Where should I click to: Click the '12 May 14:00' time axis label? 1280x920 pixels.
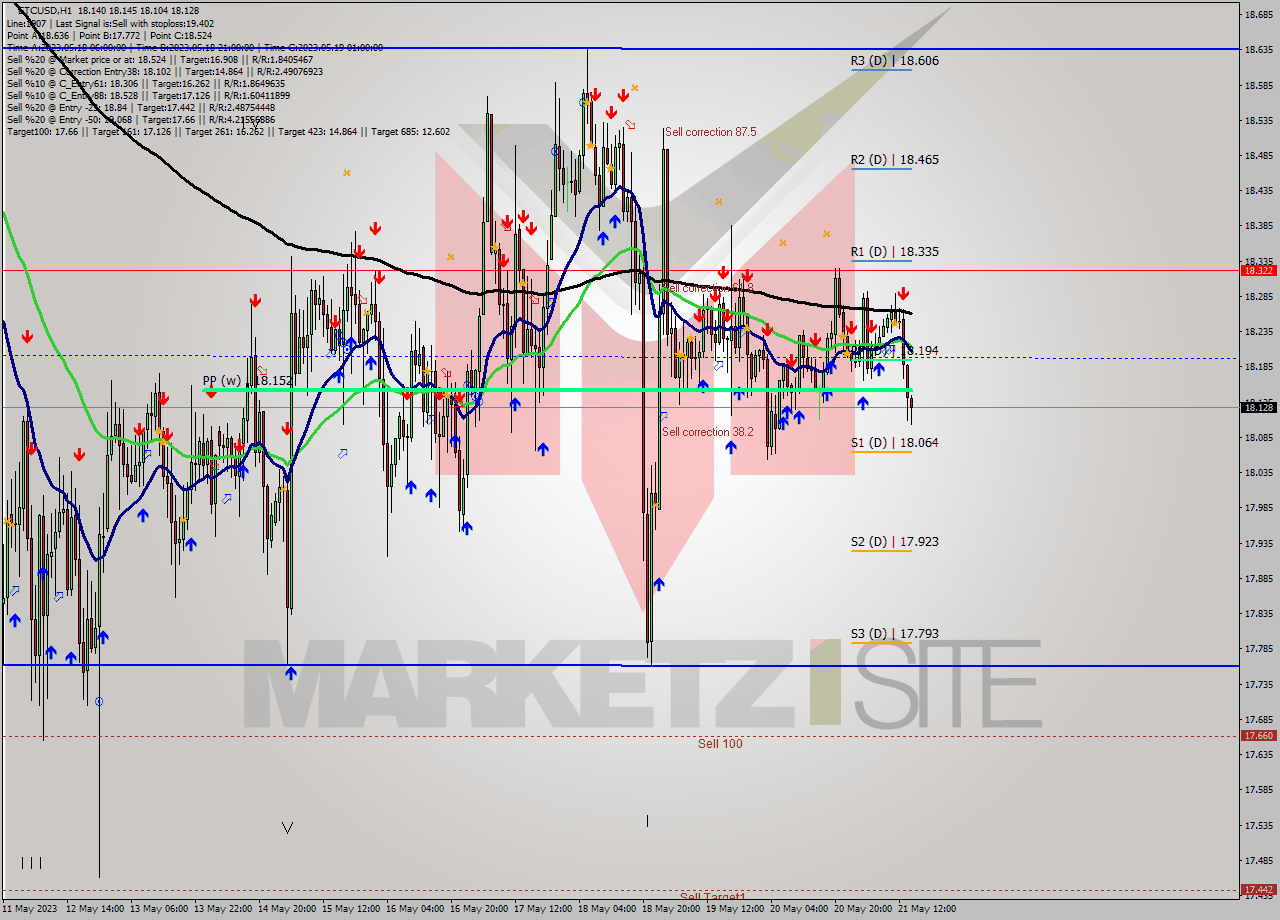[95, 909]
